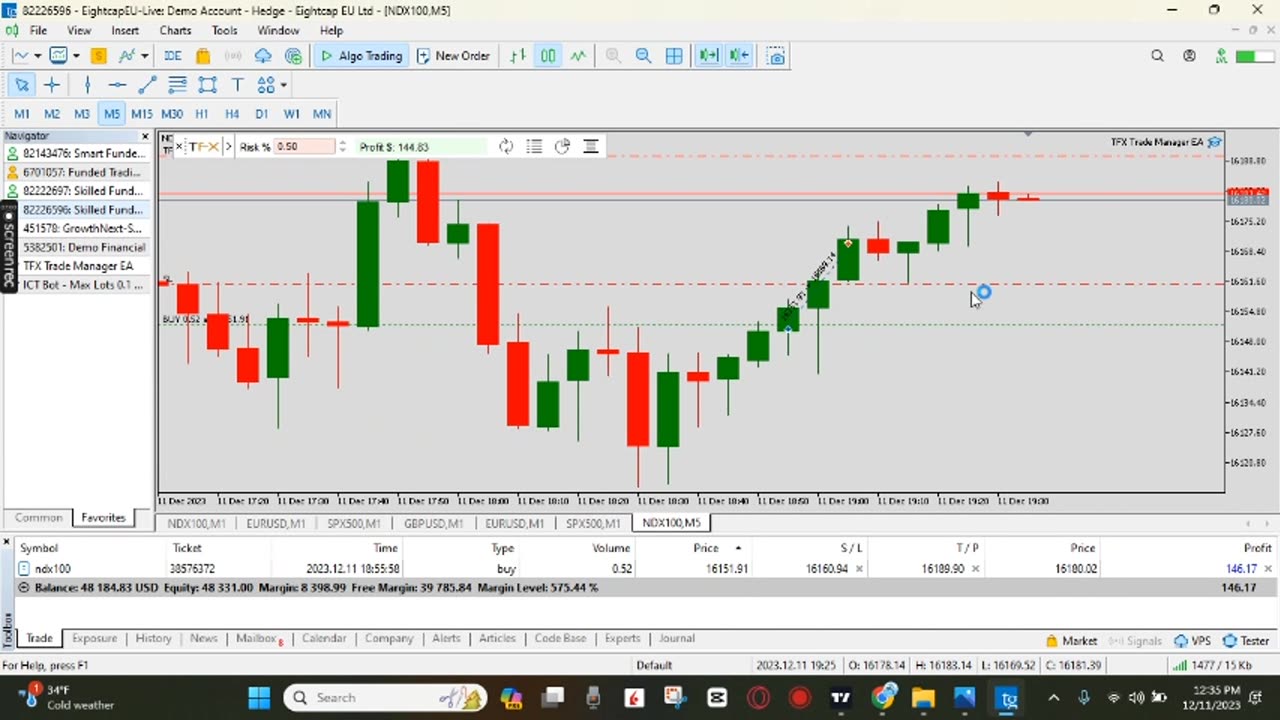Collapse the Balance summary row
The height and width of the screenshot is (720, 1280).
pyautogui.click(x=24, y=588)
